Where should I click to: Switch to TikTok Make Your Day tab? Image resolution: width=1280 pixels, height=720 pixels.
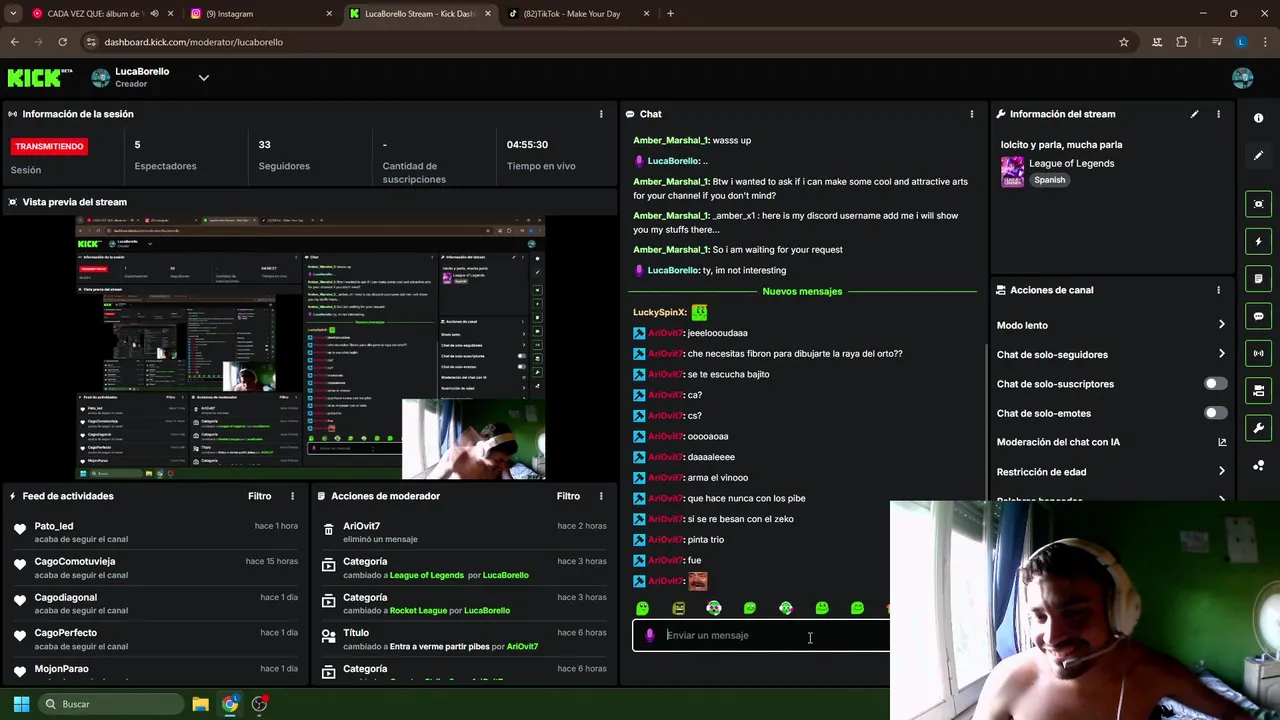click(578, 14)
